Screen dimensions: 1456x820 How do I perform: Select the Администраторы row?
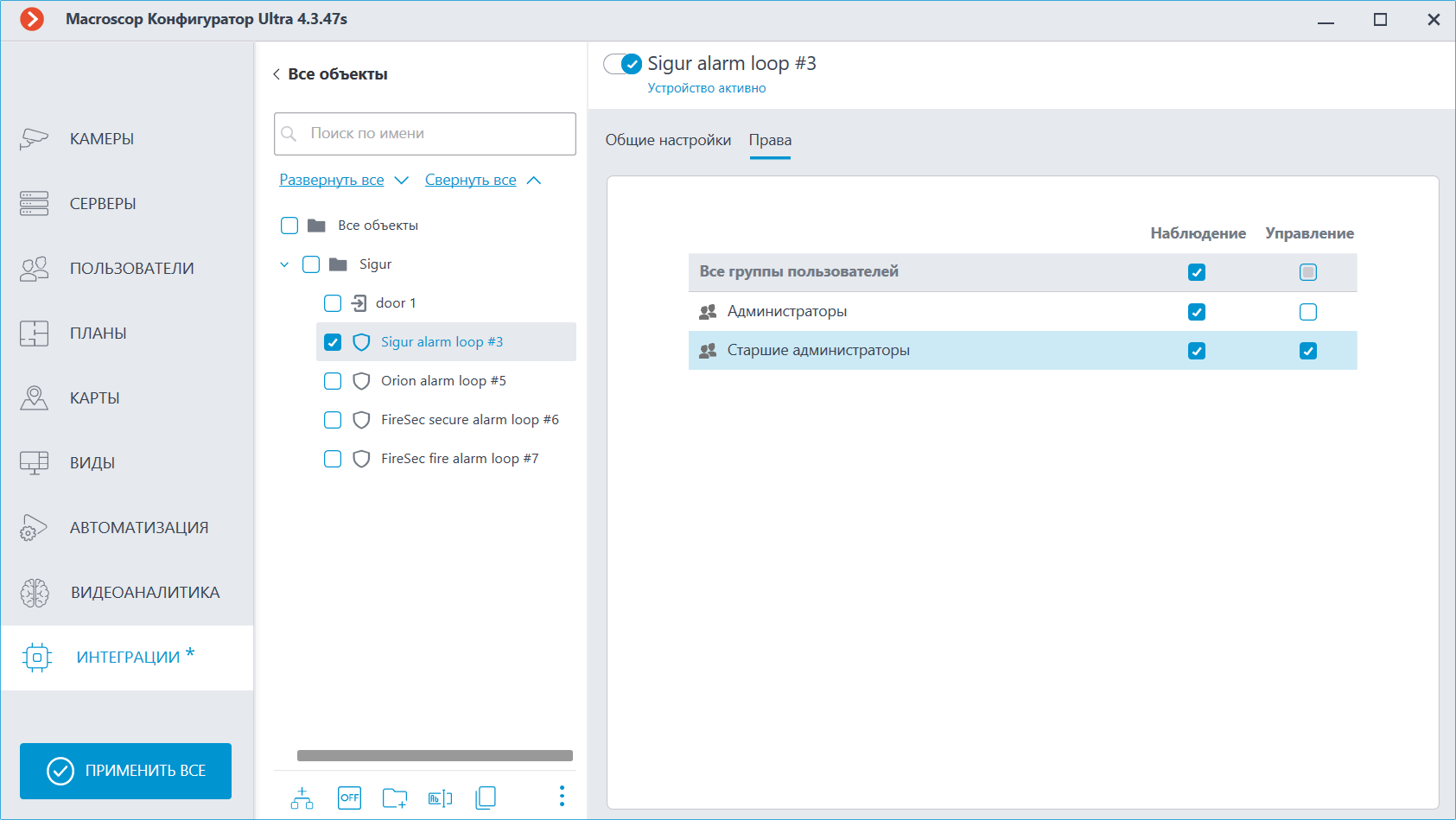(1023, 312)
